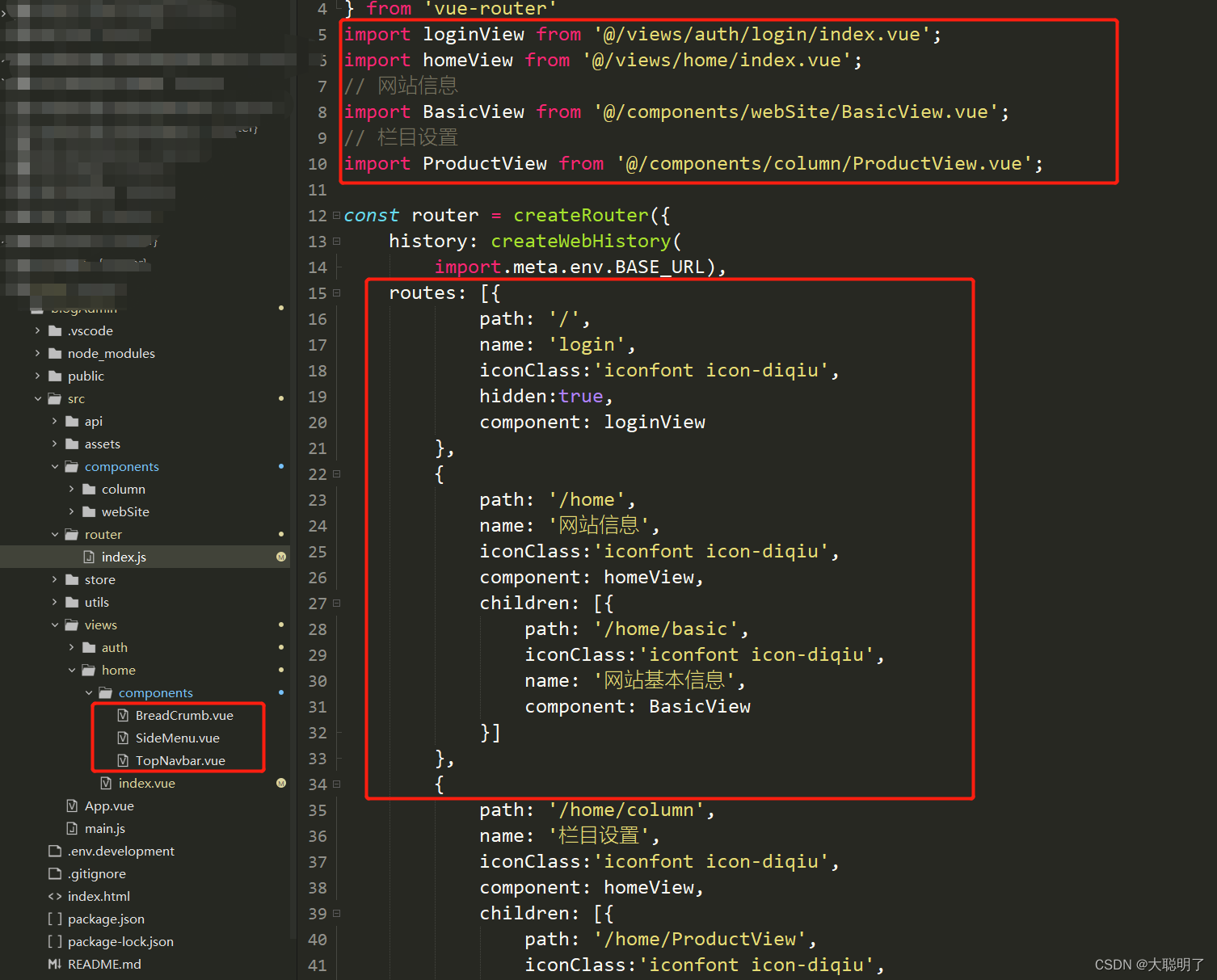Open SideMenu.vue file
Screen dimensions: 1217x980
coord(178,738)
